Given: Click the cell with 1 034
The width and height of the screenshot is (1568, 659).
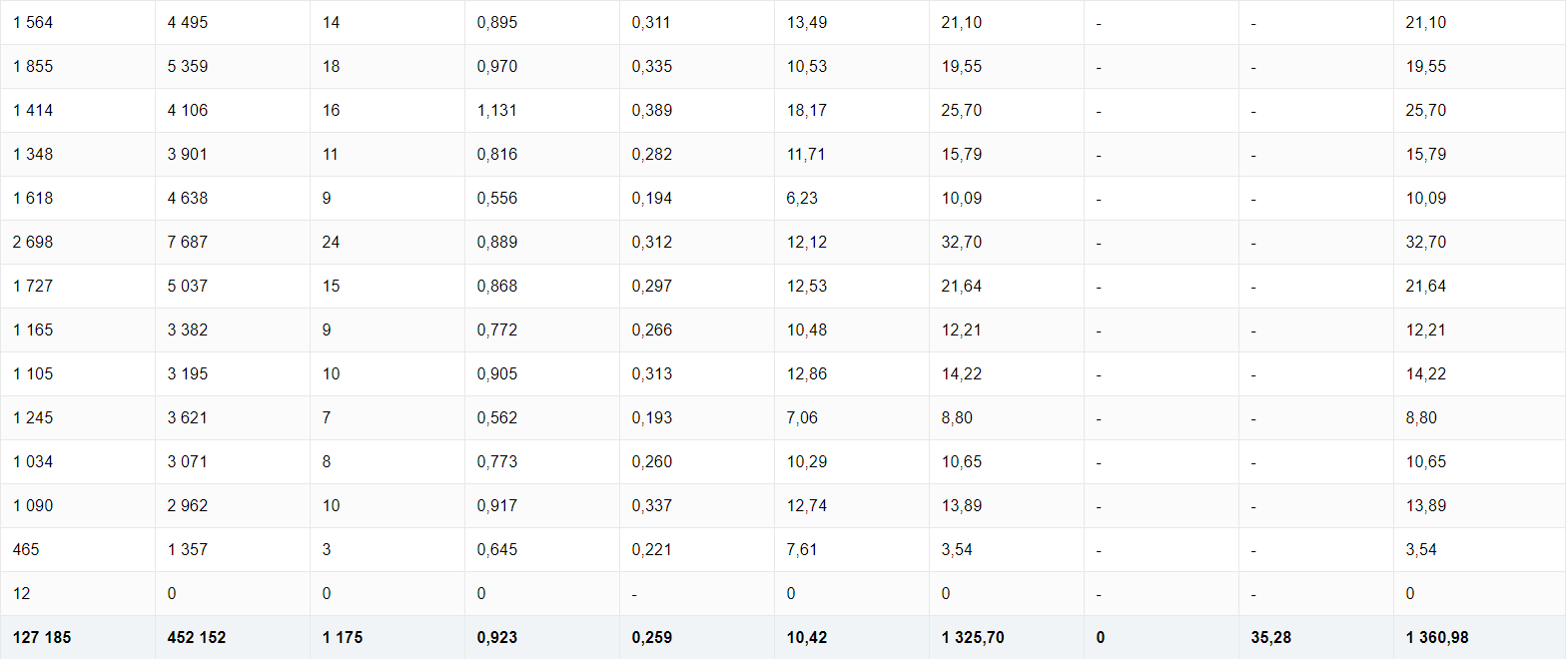Looking at the screenshot, I should (x=78, y=461).
